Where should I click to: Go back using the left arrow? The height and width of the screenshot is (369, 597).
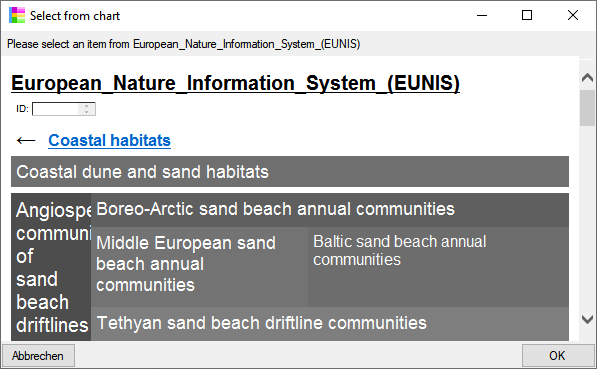[x=26, y=141]
